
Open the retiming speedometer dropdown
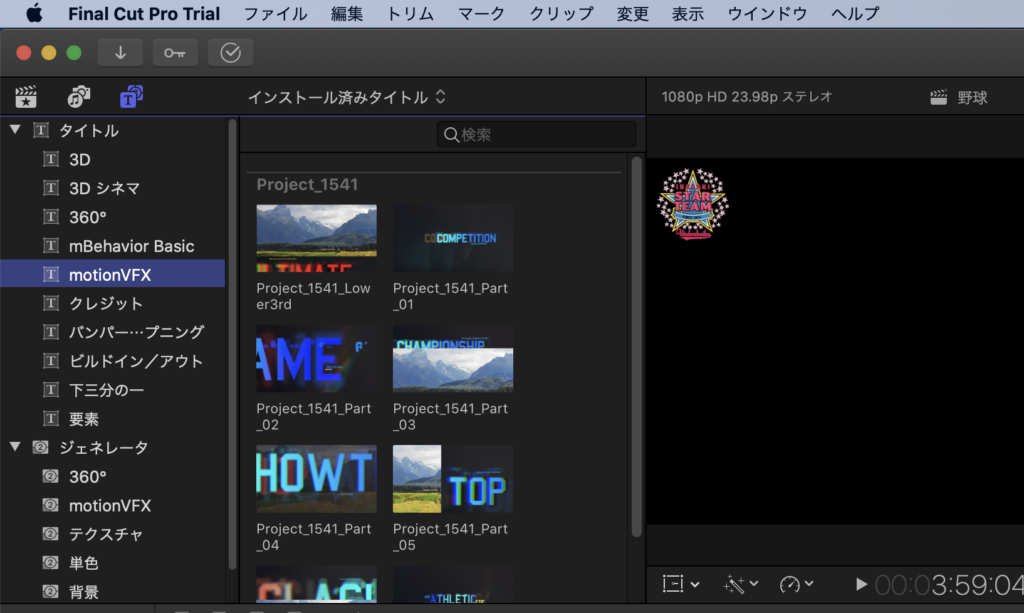796,584
